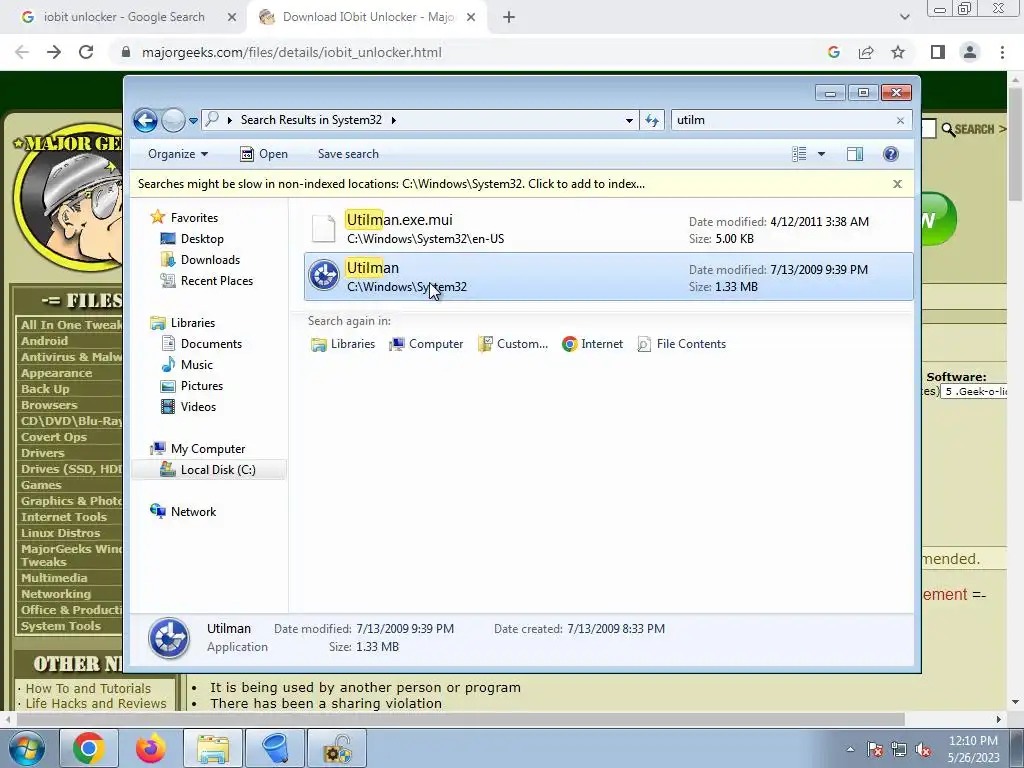Select Favorites in the navigation pane
This screenshot has height=768, width=1024.
pos(194,217)
